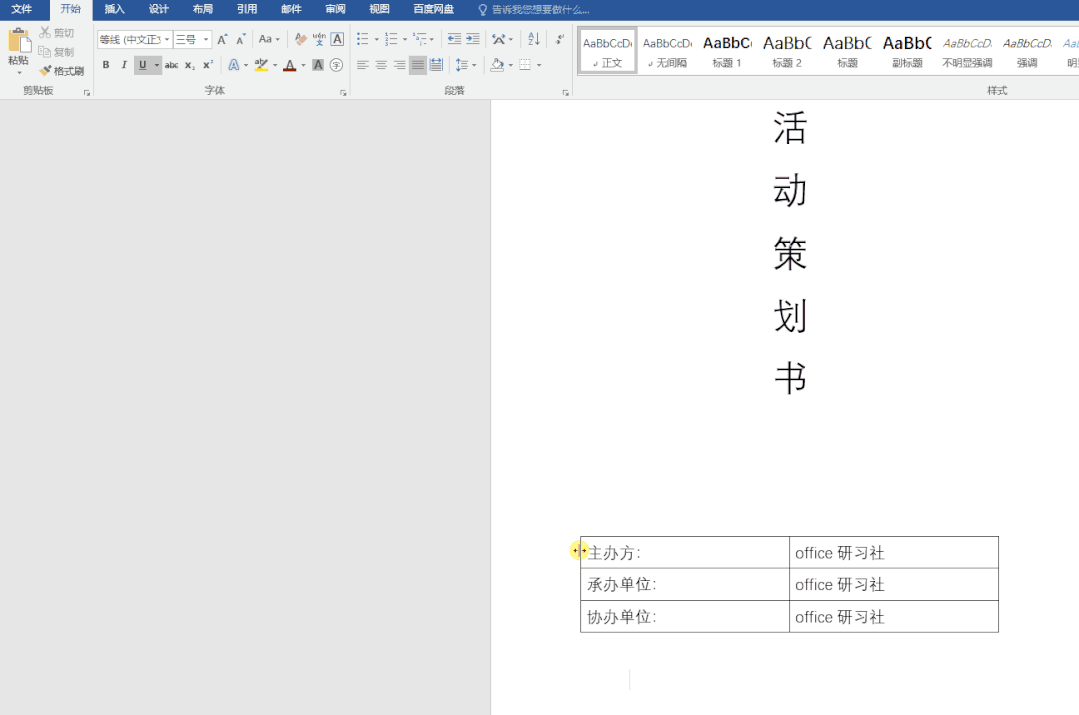The height and width of the screenshot is (715, 1079).
Task: Switch to the Insert (插入) tab
Action: tap(114, 10)
